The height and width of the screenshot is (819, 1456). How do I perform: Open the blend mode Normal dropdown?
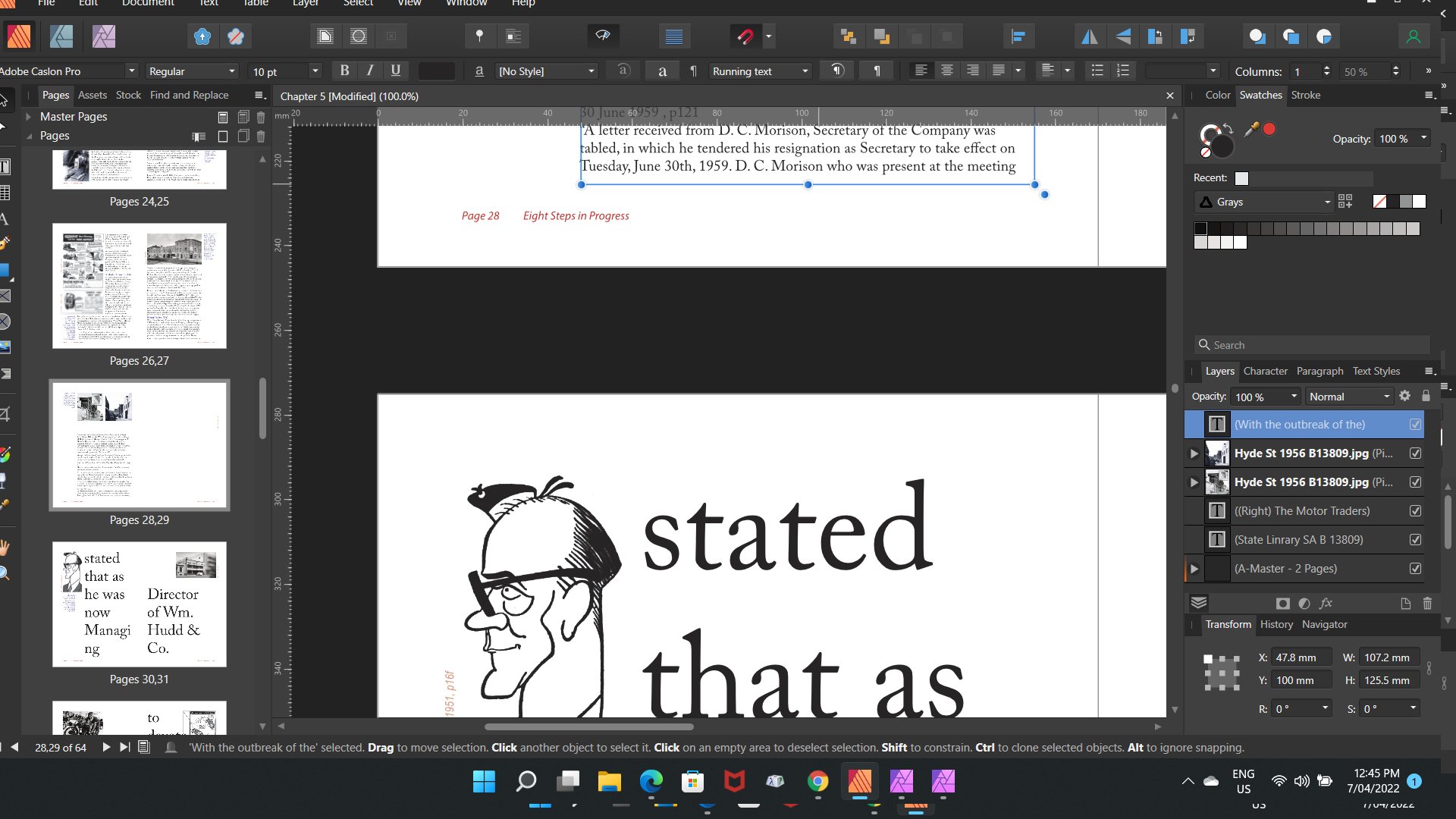point(1349,397)
